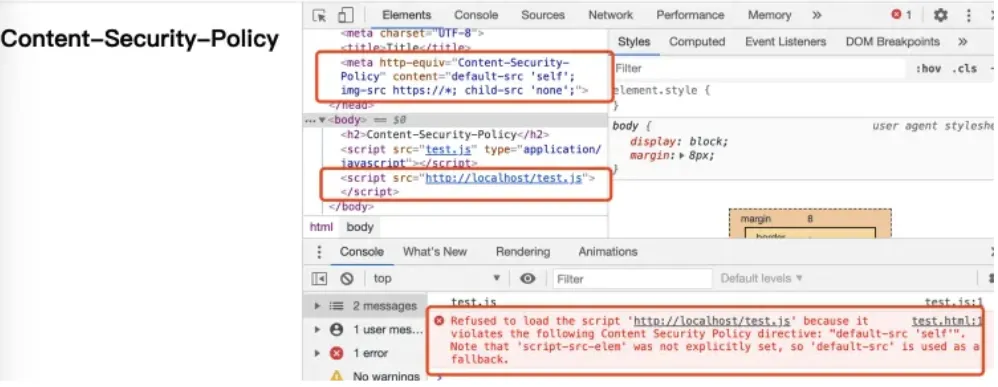Click the html breadcrumb item

321,227
